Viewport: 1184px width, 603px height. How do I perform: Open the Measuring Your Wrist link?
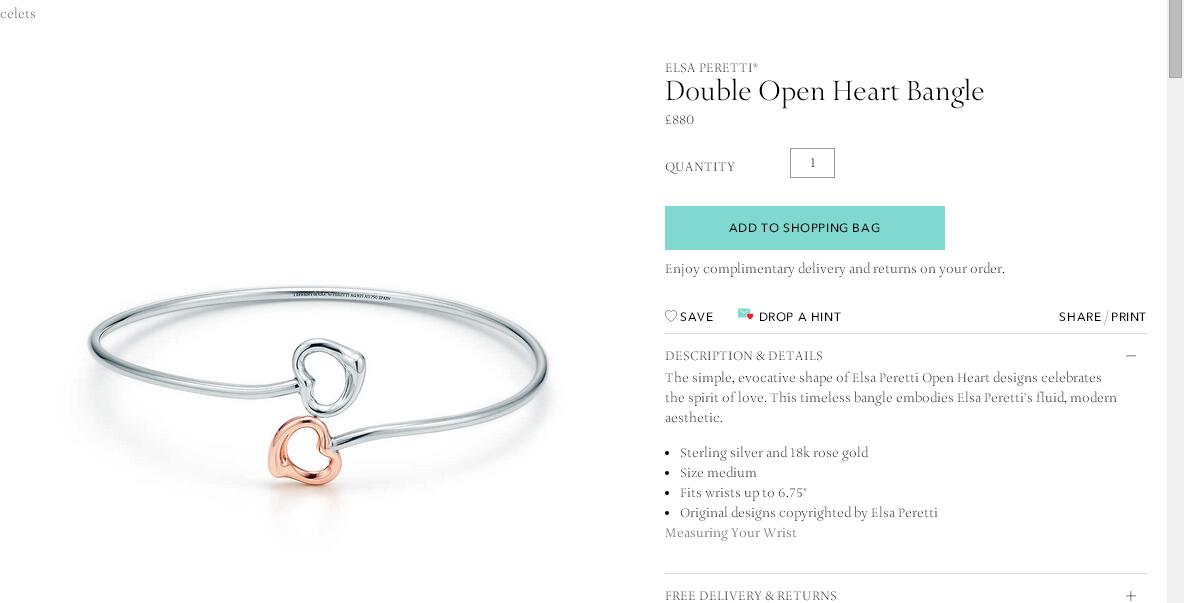[730, 533]
